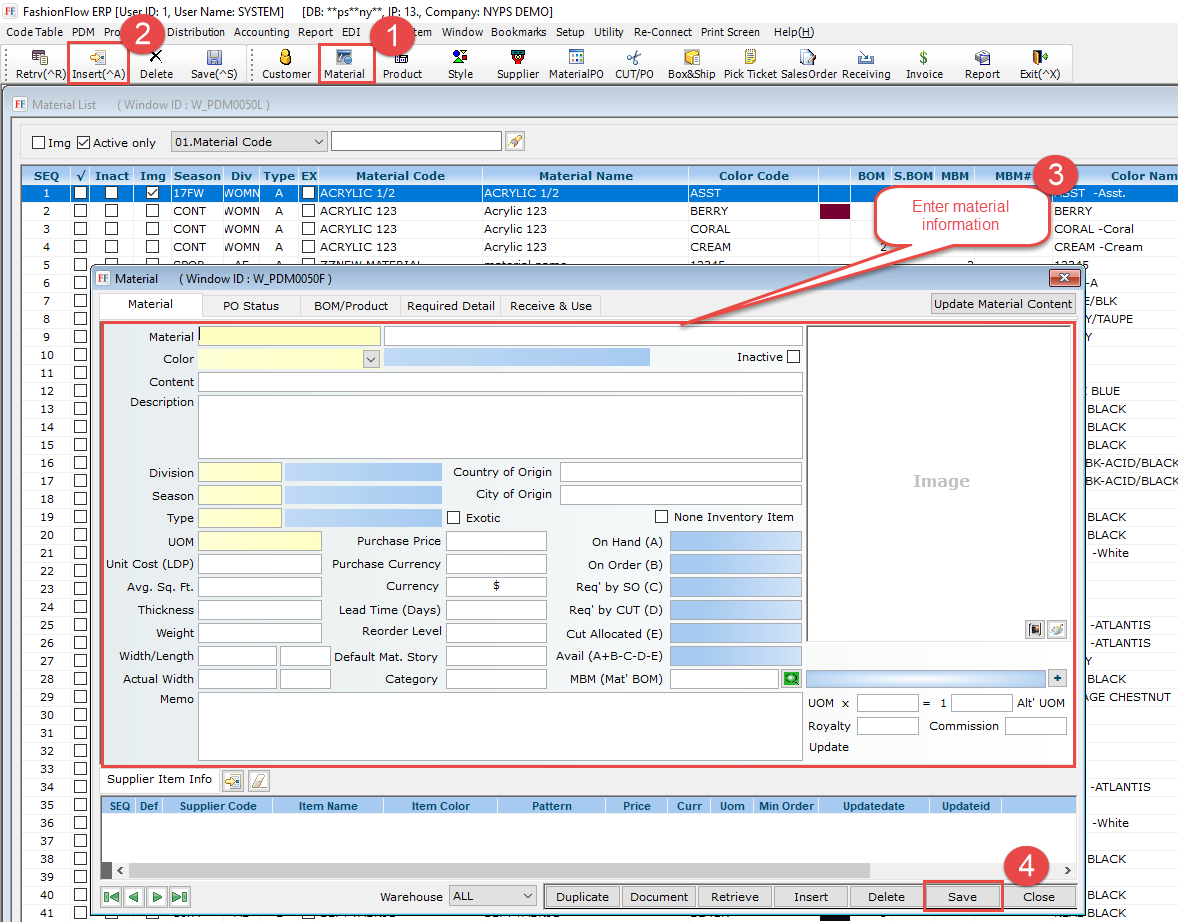Expand the Material Code search dropdown
This screenshot has height=922, width=1178.
point(318,142)
